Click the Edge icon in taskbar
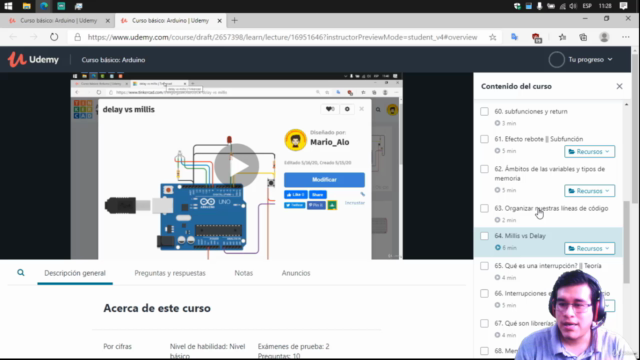This screenshot has height=360, width=640. (44, 6)
